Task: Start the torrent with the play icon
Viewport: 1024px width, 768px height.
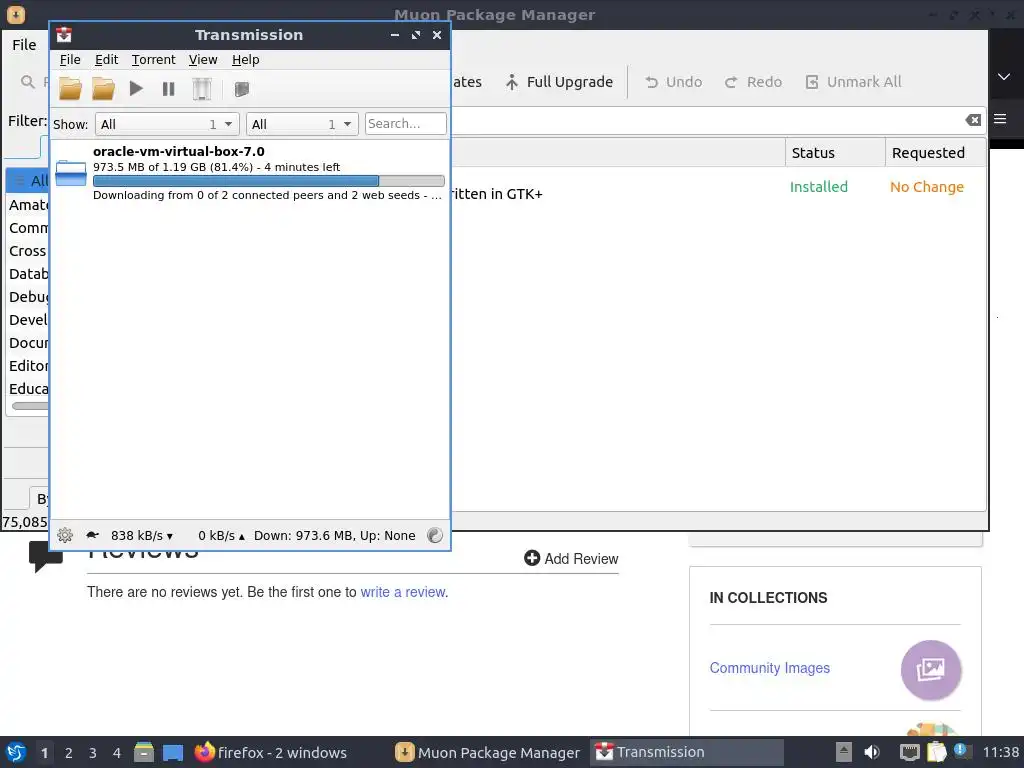Action: coord(136,88)
